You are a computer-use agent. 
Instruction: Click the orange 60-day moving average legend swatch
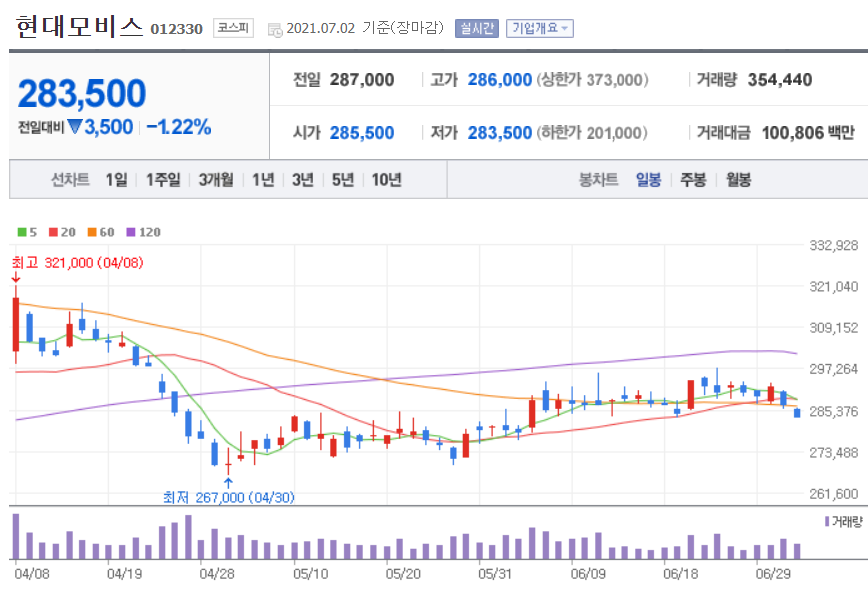[92, 232]
